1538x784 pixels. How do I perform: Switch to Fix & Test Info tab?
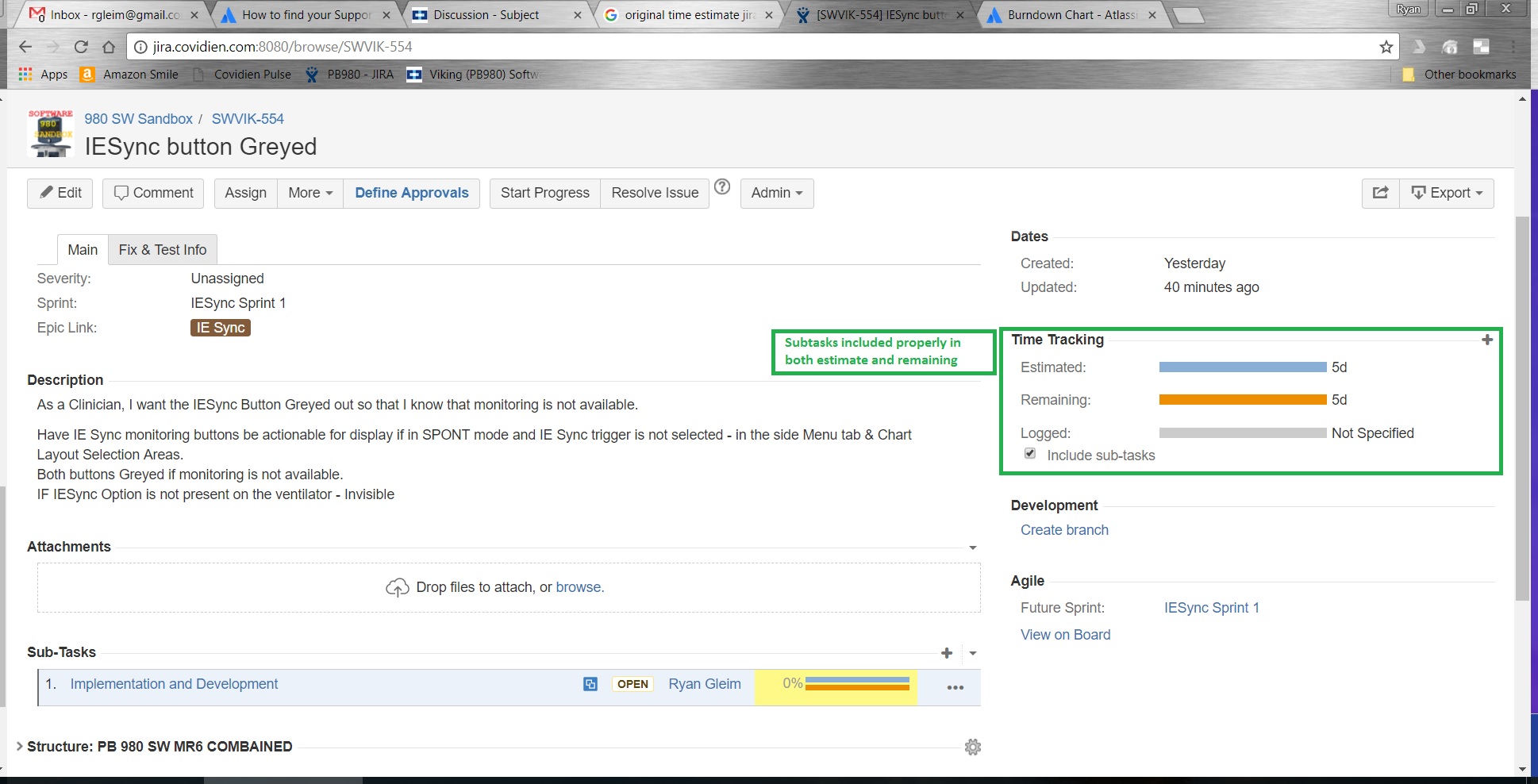[163, 250]
